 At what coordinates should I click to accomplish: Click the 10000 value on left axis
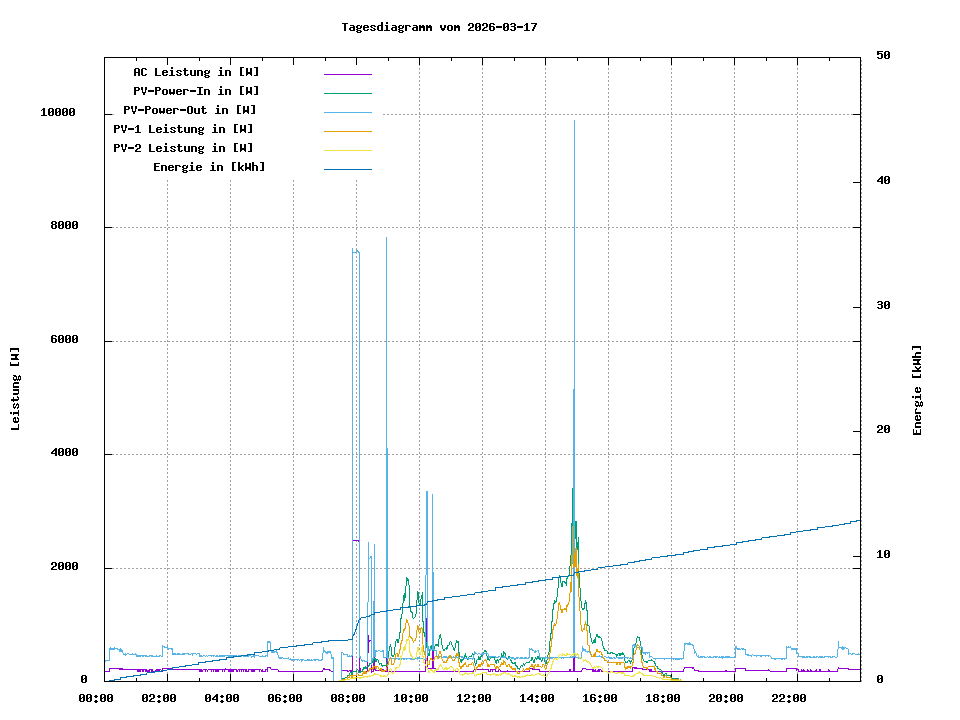click(x=58, y=113)
